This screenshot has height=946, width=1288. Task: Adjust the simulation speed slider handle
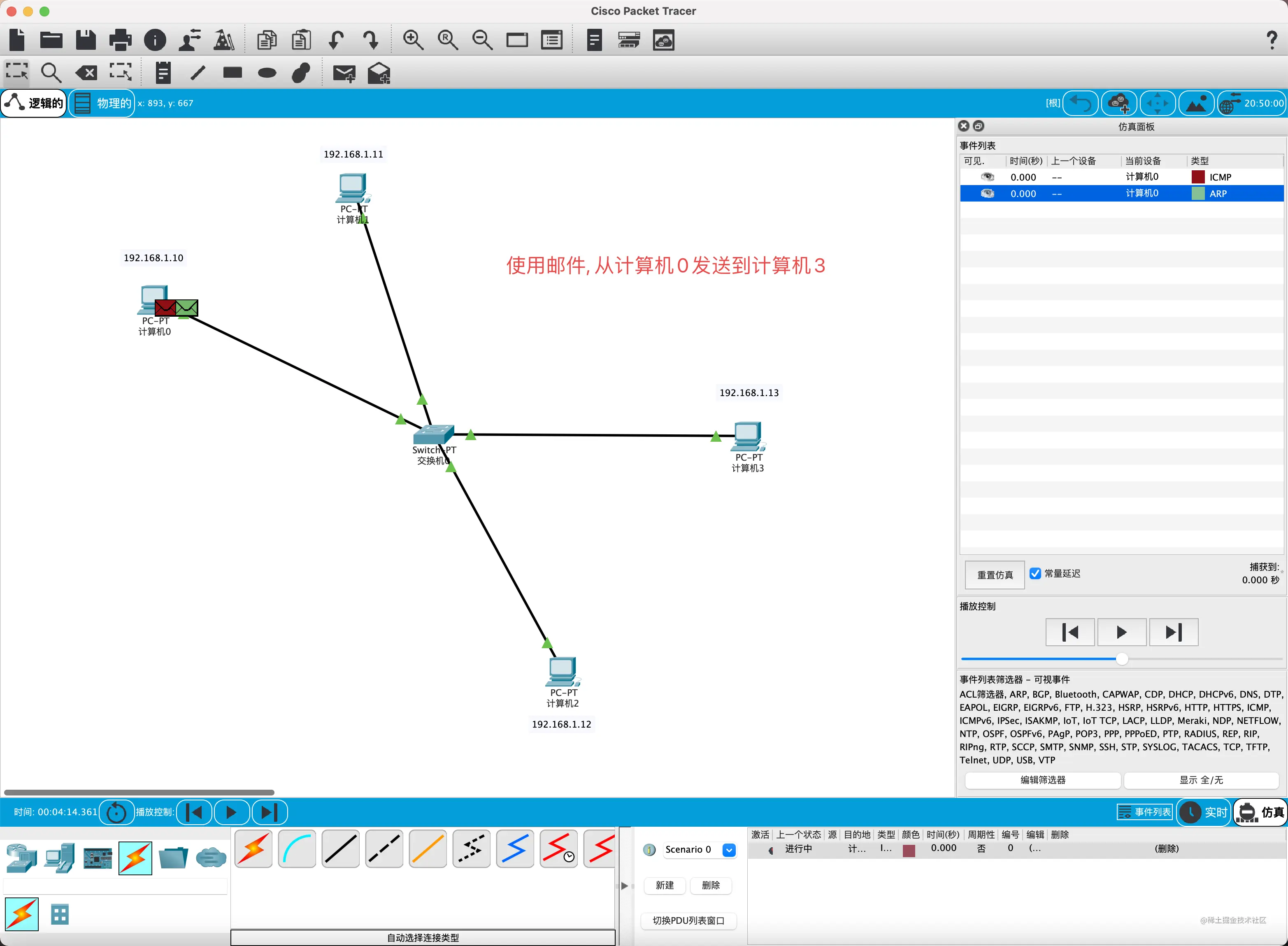(1122, 659)
